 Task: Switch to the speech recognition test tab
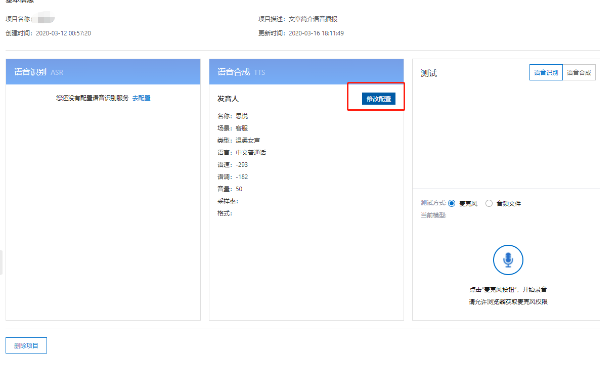(x=546, y=72)
